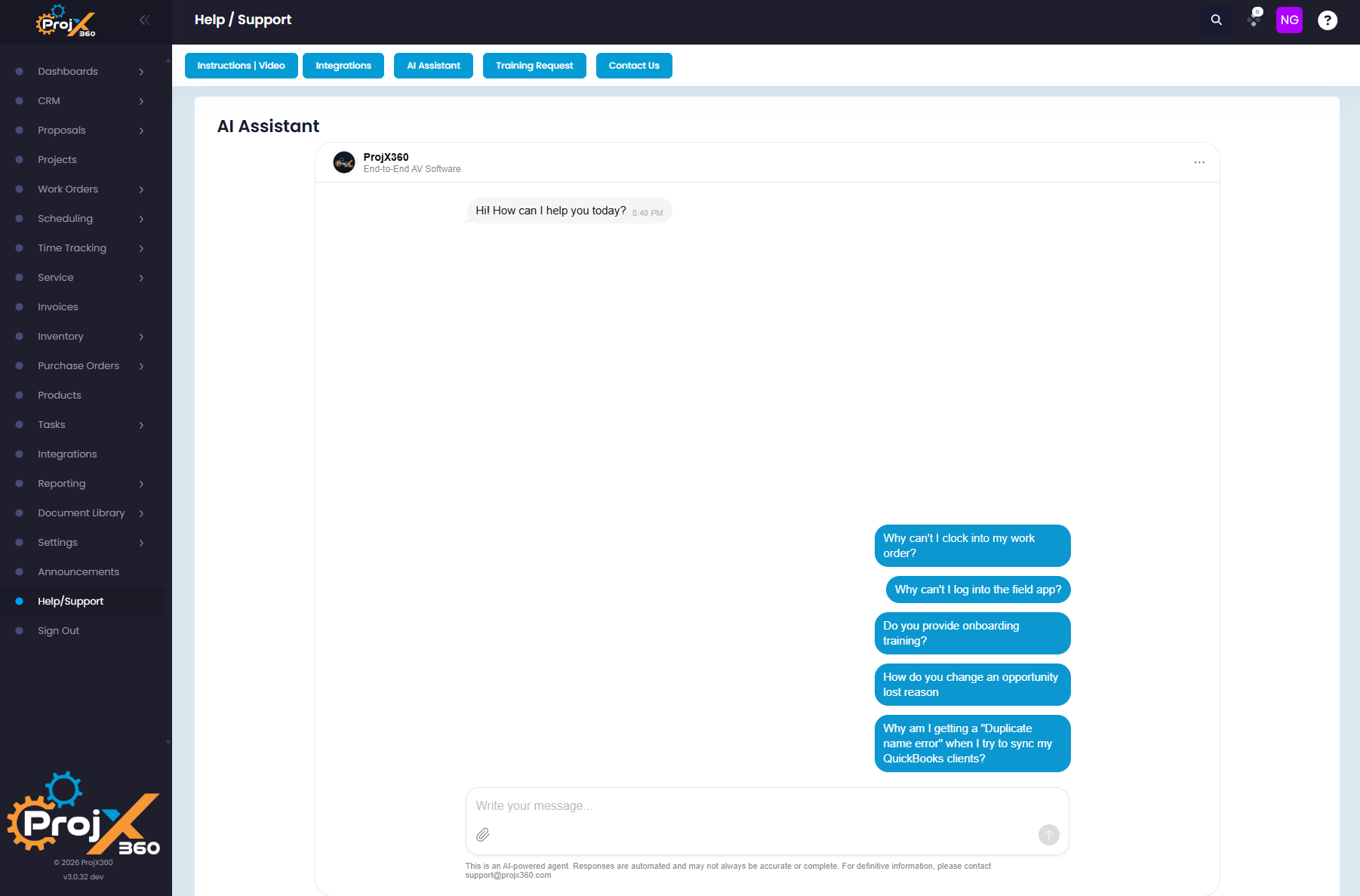The width and height of the screenshot is (1360, 896).
Task: Ask about the QuickBooks duplicate name error
Action: (972, 744)
